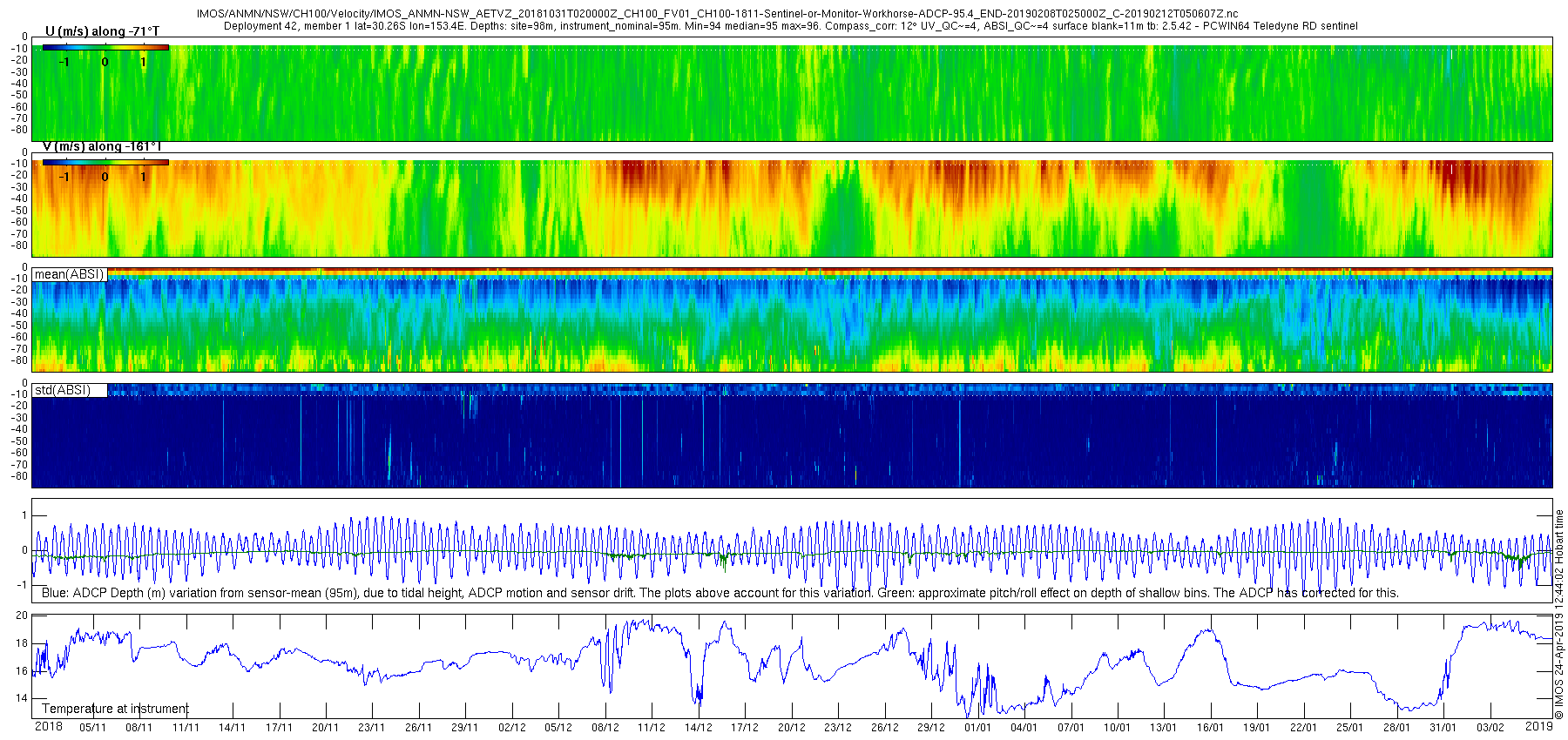Viewport: 1568px width, 740px height.
Task: Click the Temperature at instrument label
Action: [115, 709]
